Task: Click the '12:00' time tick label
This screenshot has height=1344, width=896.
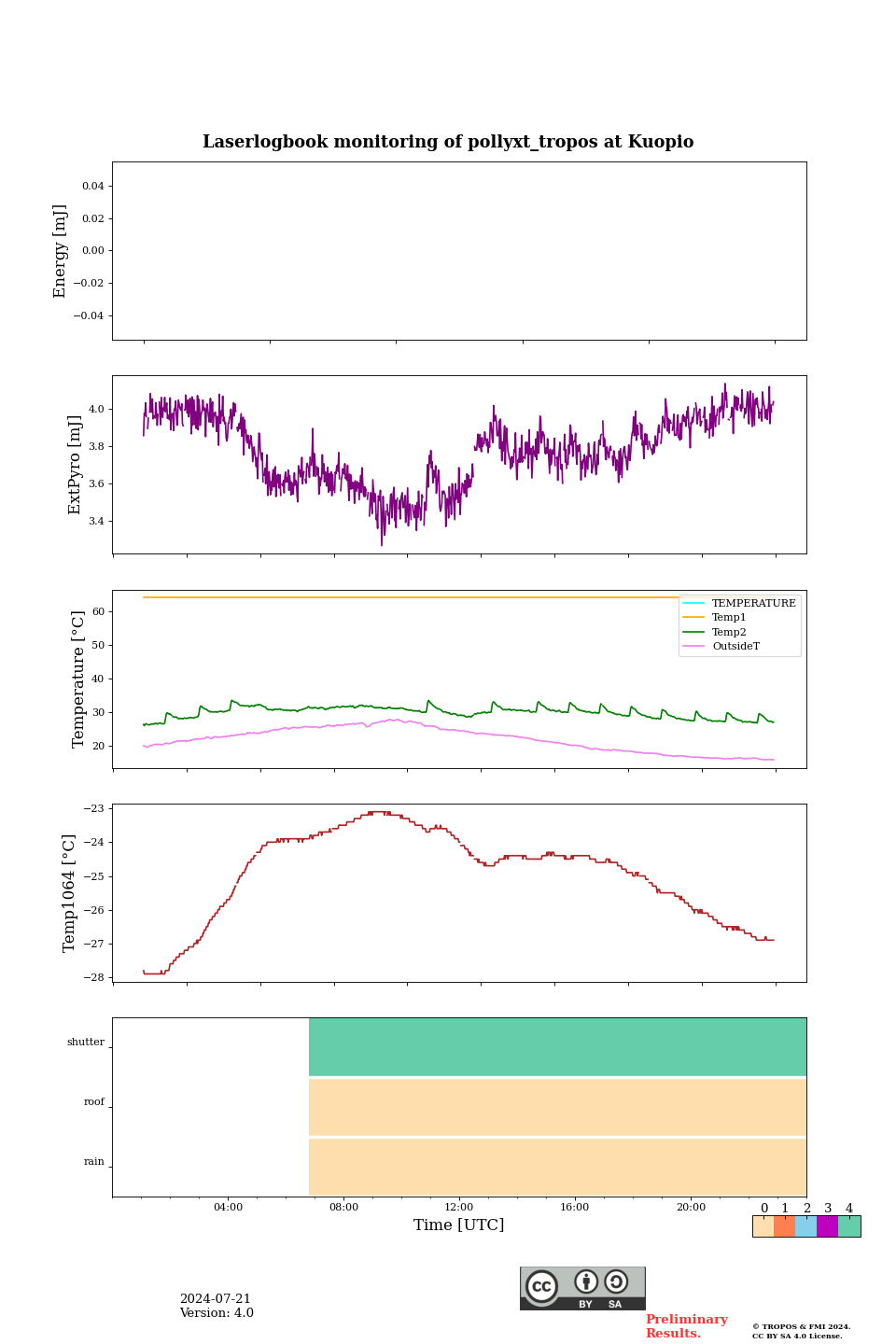Action: click(459, 1208)
